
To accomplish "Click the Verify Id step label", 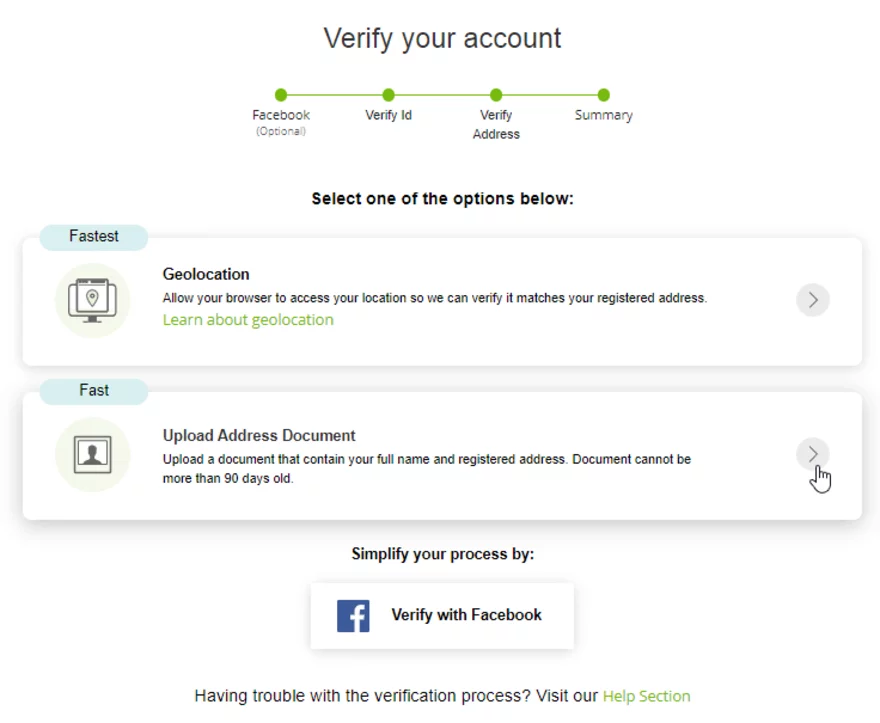I will tap(388, 115).
